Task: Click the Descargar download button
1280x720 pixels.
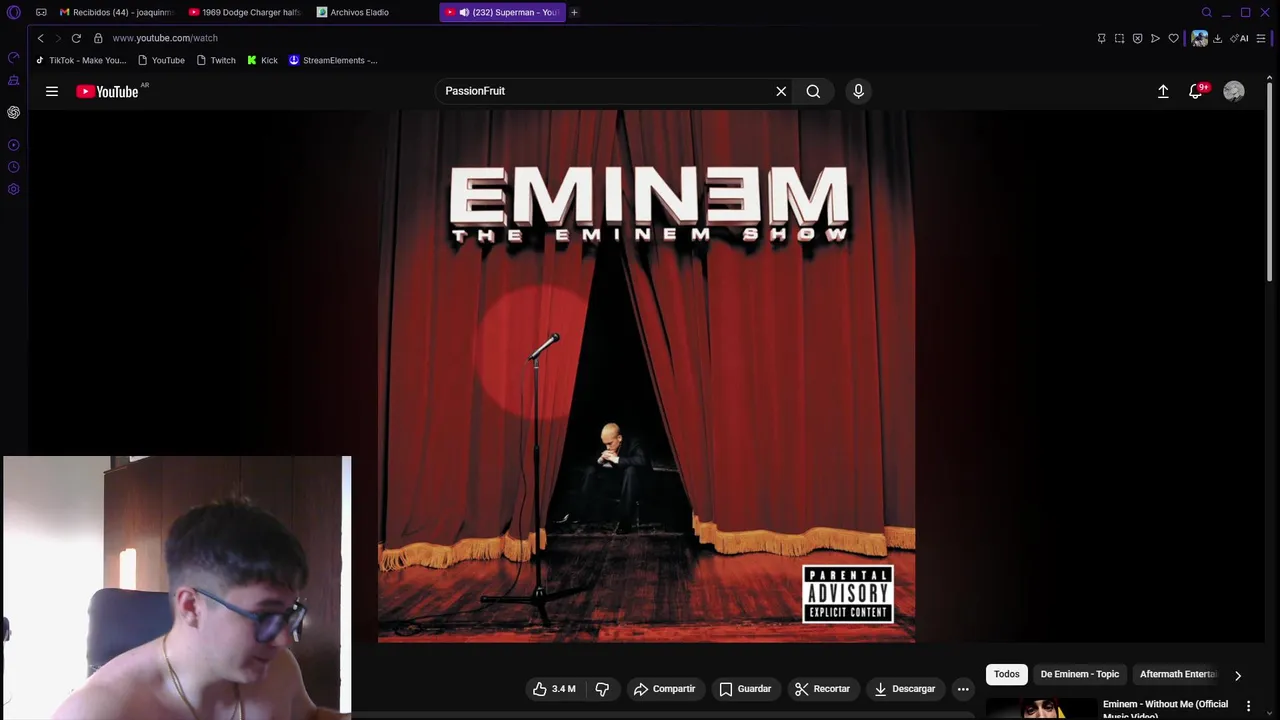Action: 904,689
